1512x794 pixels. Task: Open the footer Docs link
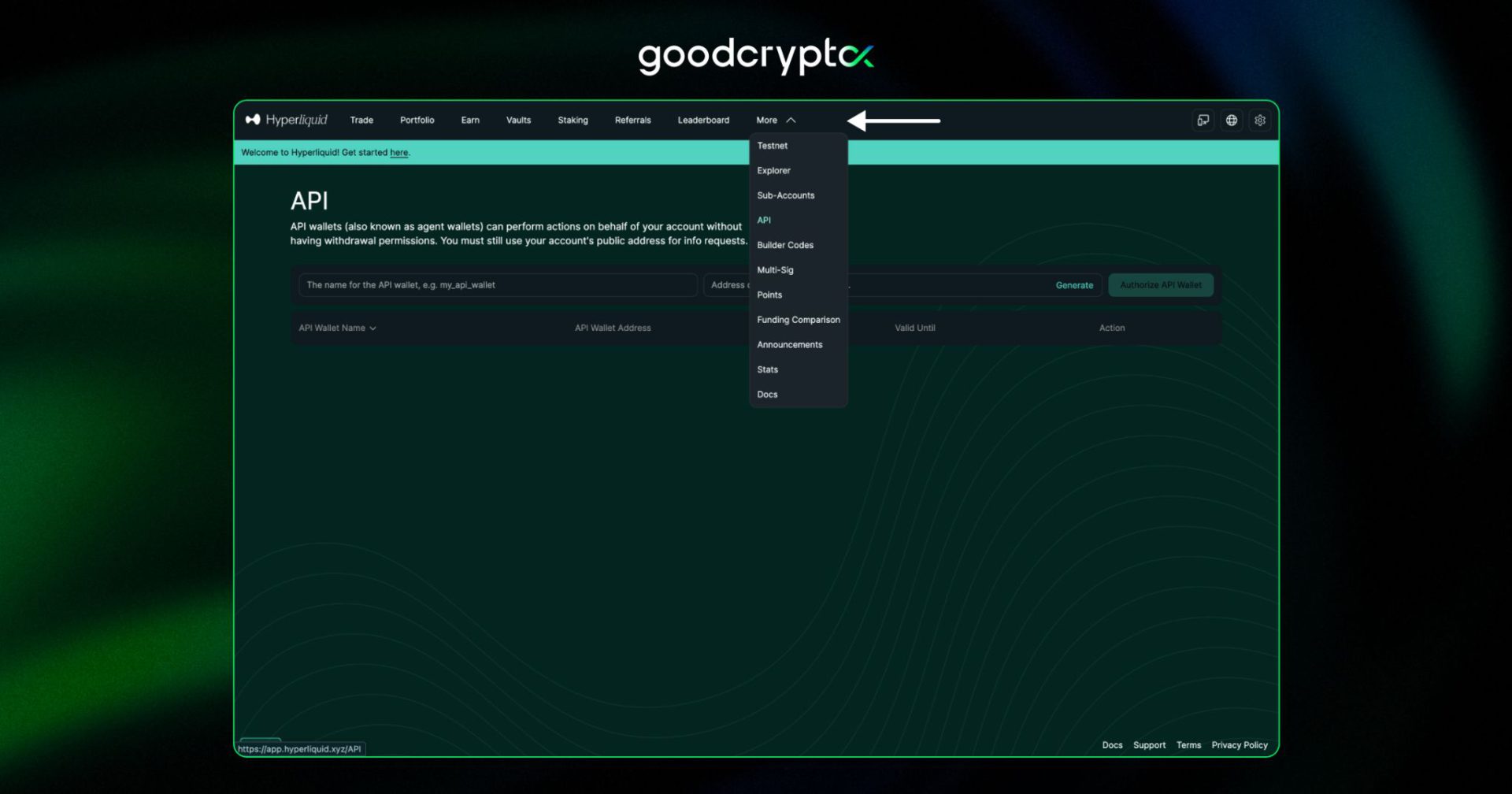click(1112, 745)
